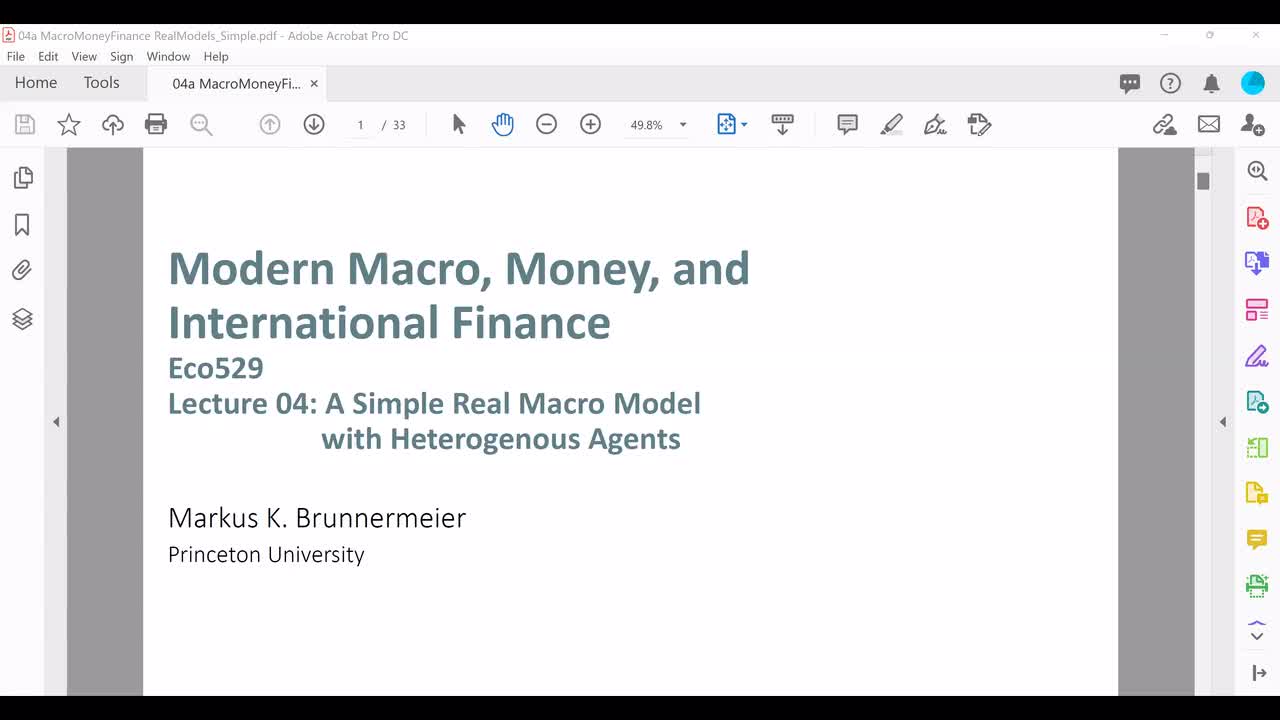Click the upload to cloud icon
1280x720 pixels.
point(113,125)
